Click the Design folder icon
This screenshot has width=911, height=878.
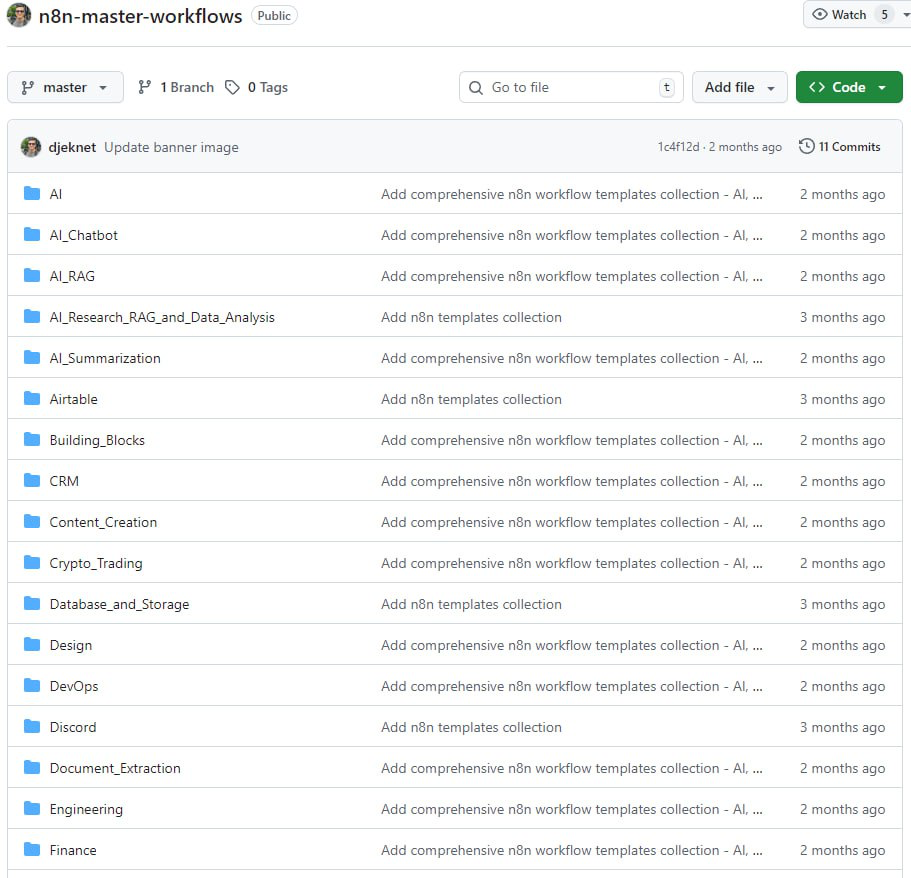tap(32, 644)
